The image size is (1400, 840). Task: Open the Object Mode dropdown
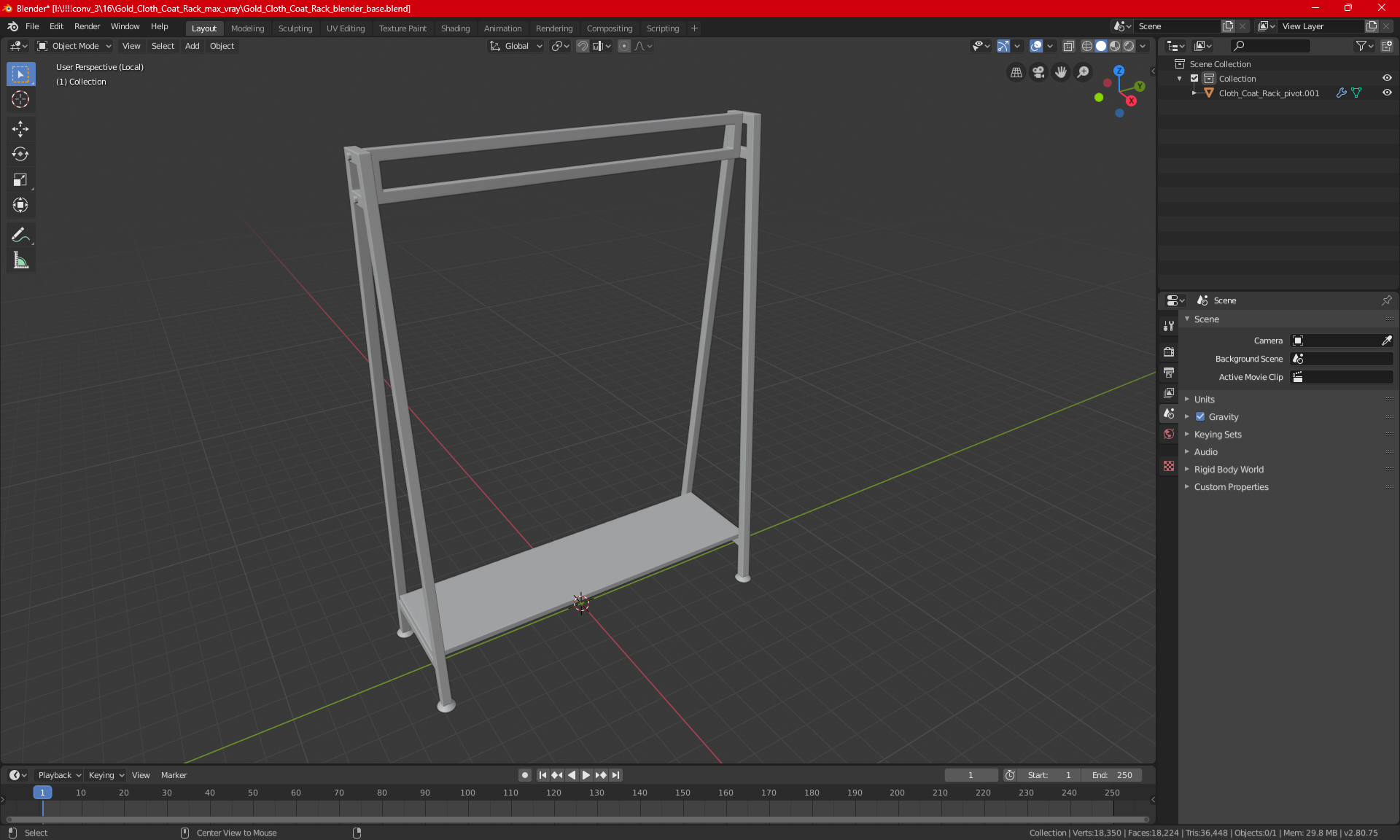(74, 46)
